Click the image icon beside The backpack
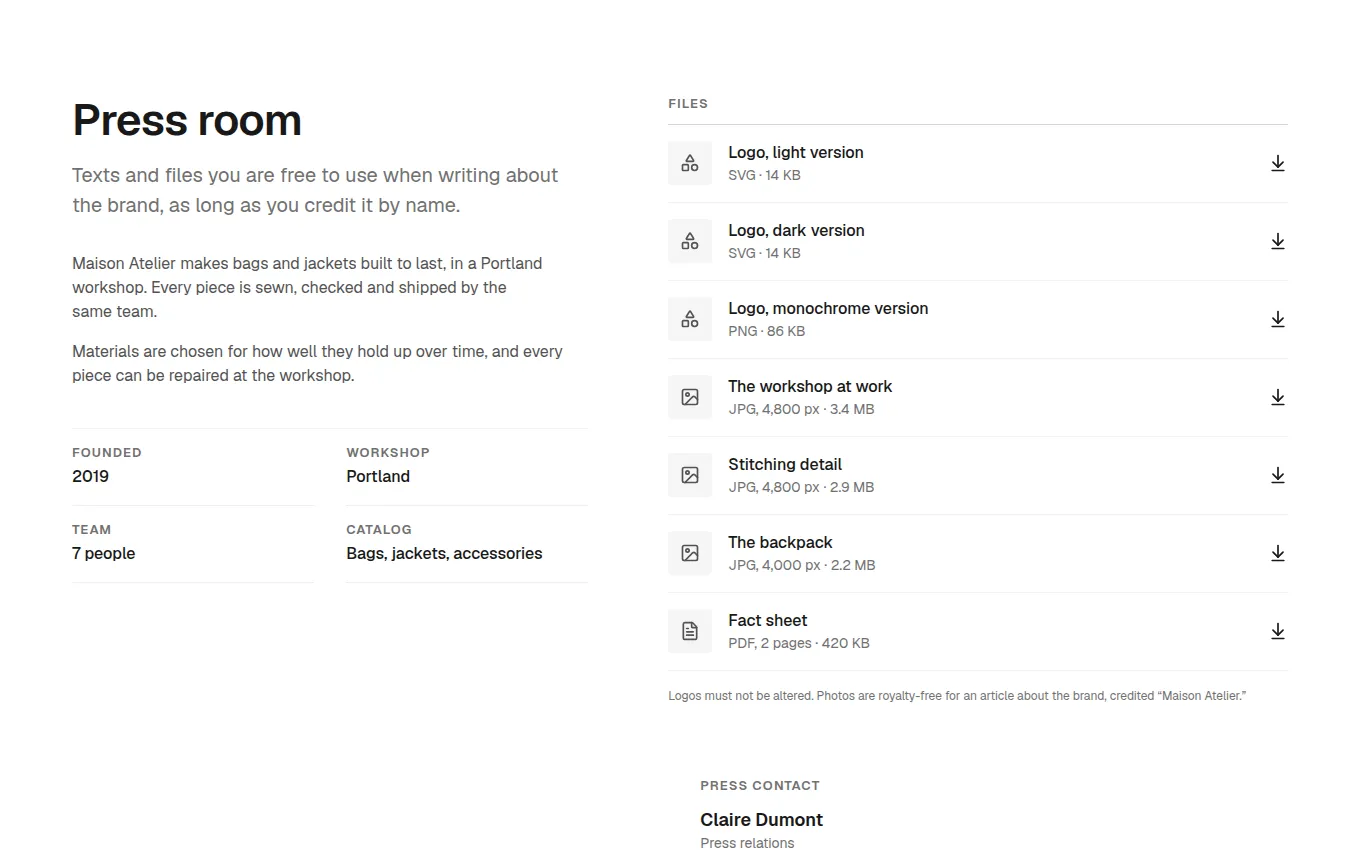 click(x=690, y=553)
